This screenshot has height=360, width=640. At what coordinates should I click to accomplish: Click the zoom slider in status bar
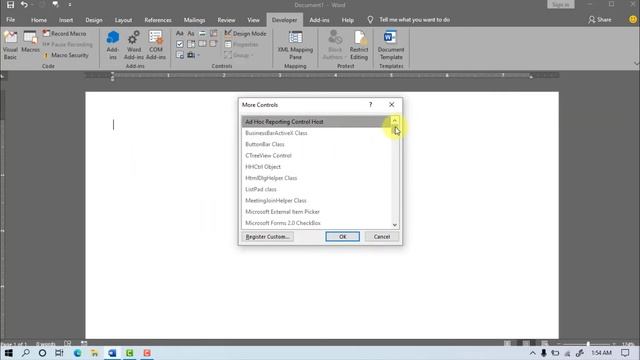point(588,344)
